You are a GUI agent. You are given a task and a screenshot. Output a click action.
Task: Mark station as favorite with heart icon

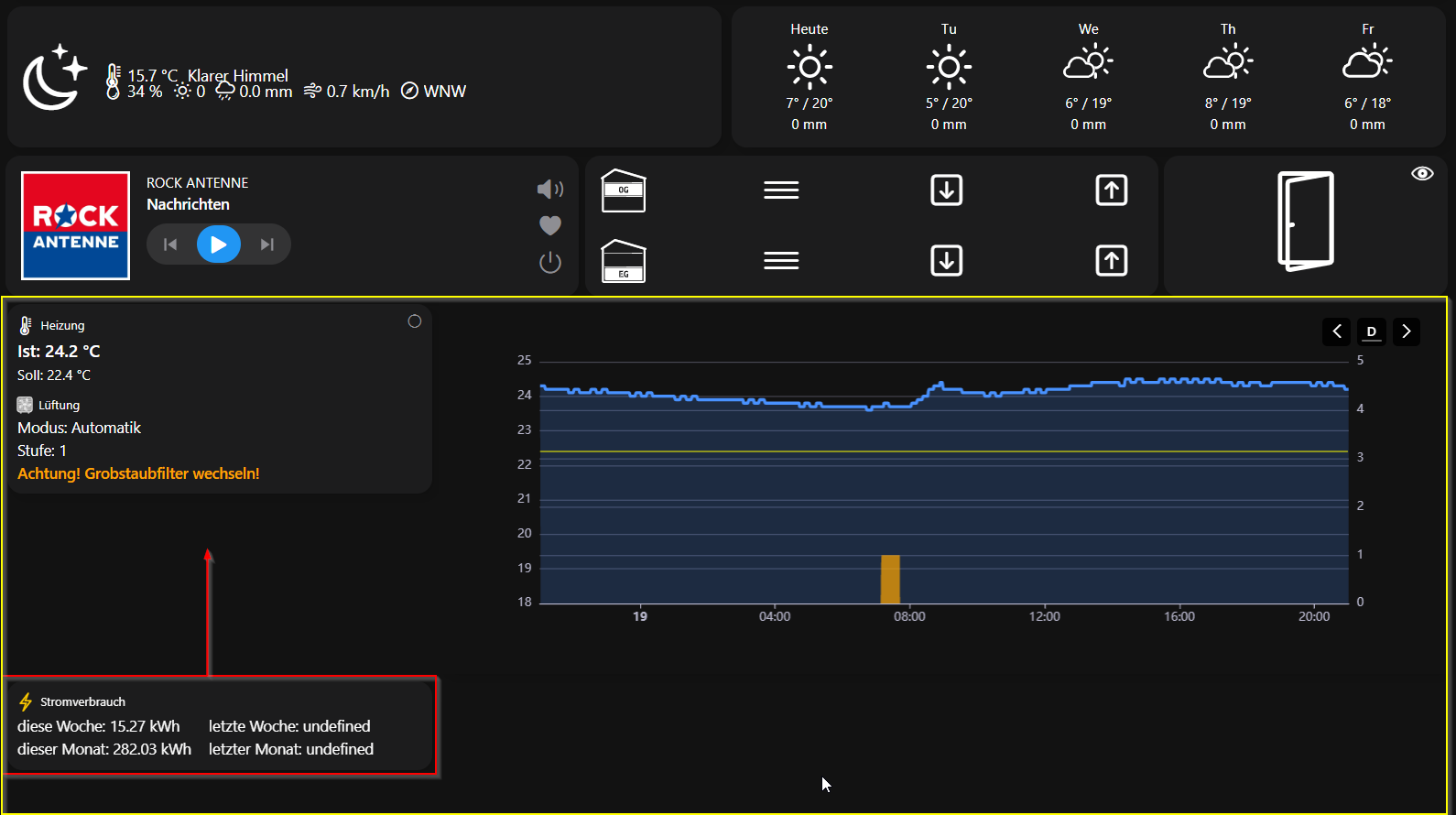pyautogui.click(x=549, y=225)
